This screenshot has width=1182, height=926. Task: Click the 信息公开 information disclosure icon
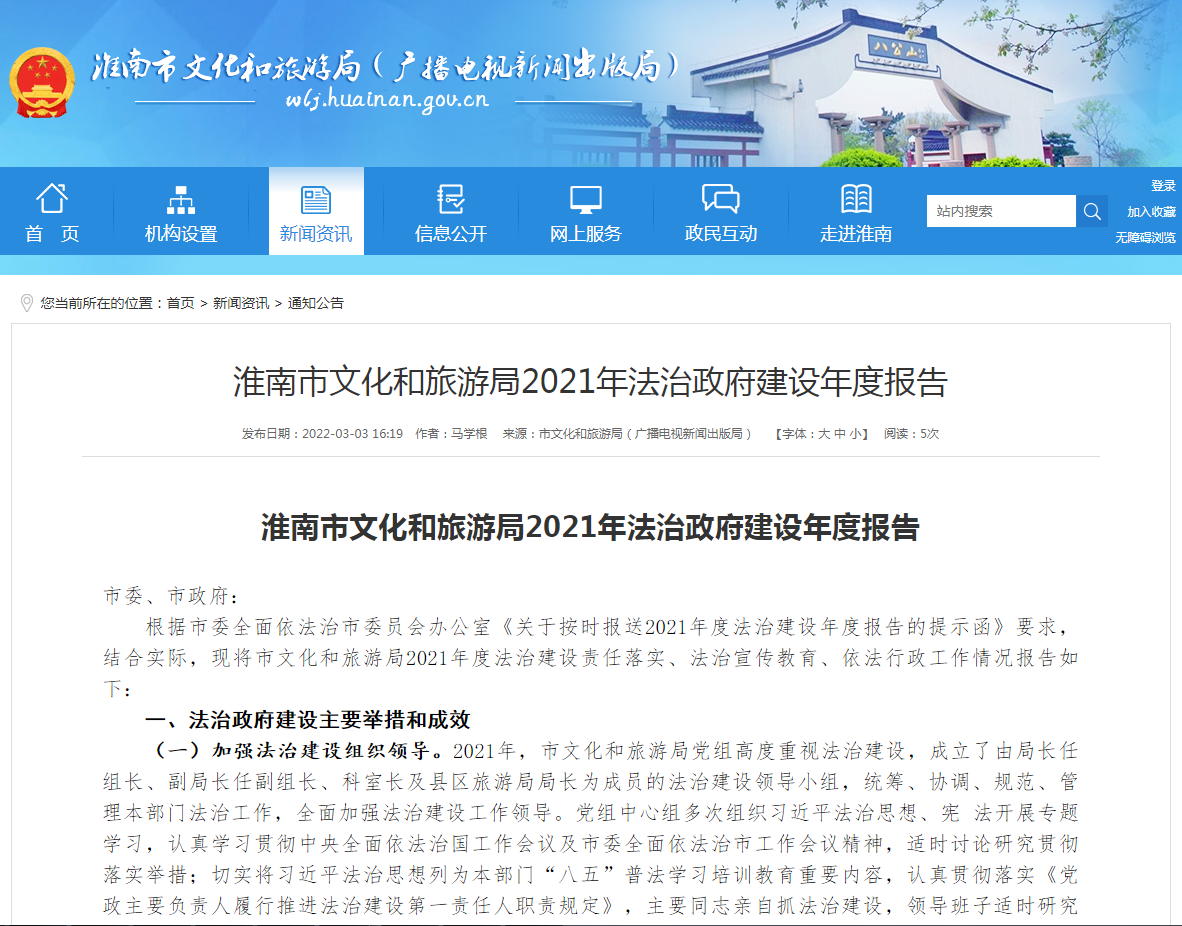449,197
